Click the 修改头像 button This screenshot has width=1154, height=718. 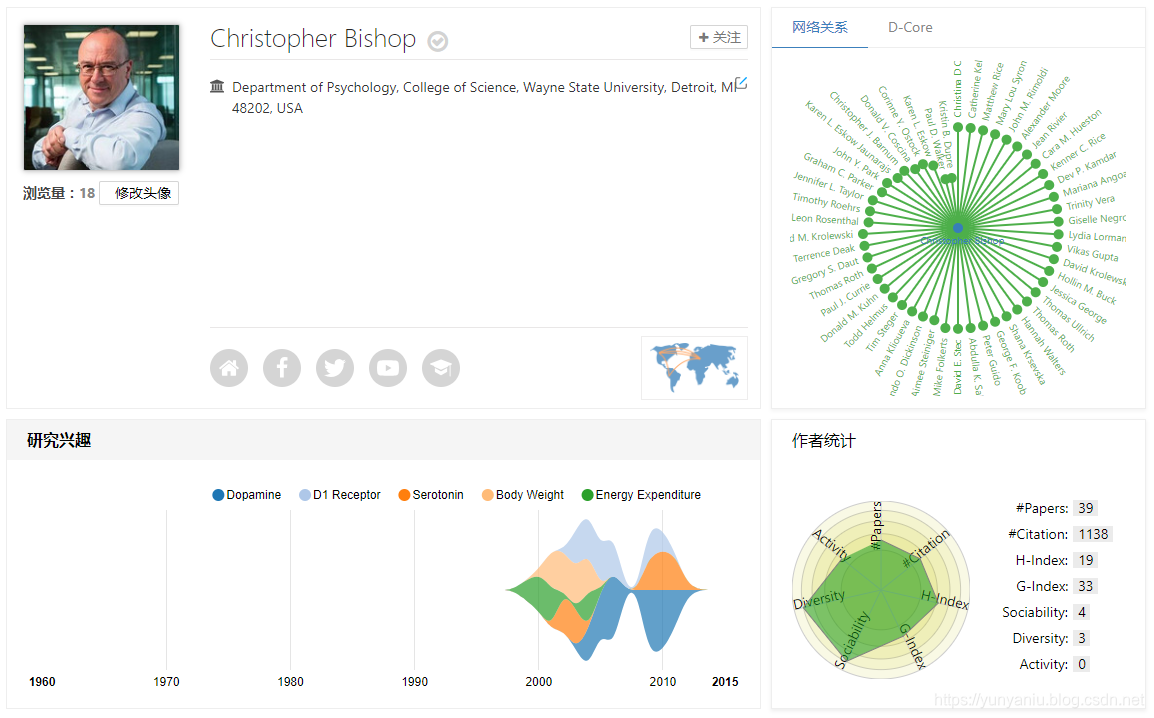[x=139, y=193]
